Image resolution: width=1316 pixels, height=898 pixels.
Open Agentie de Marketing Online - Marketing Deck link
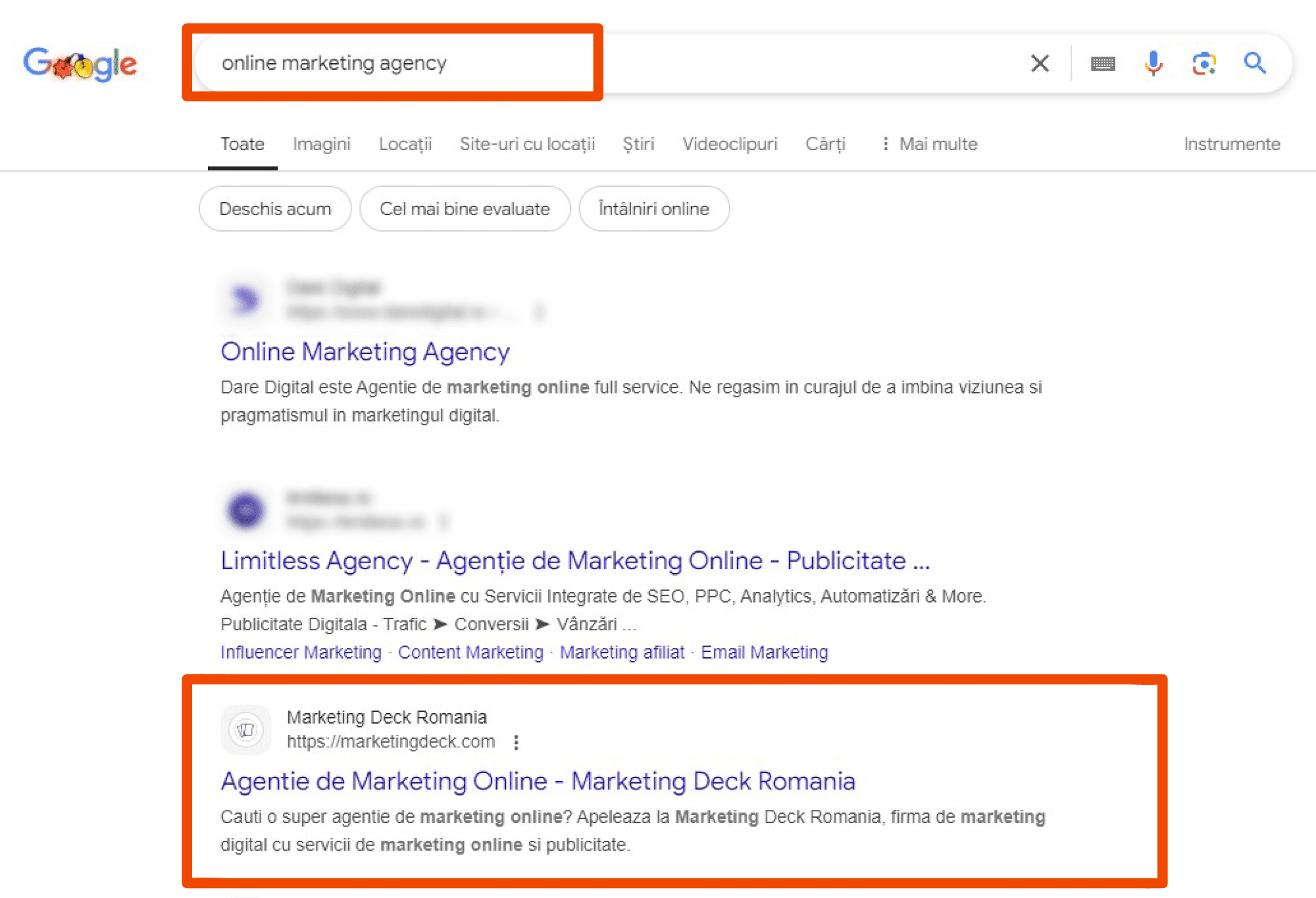538,781
